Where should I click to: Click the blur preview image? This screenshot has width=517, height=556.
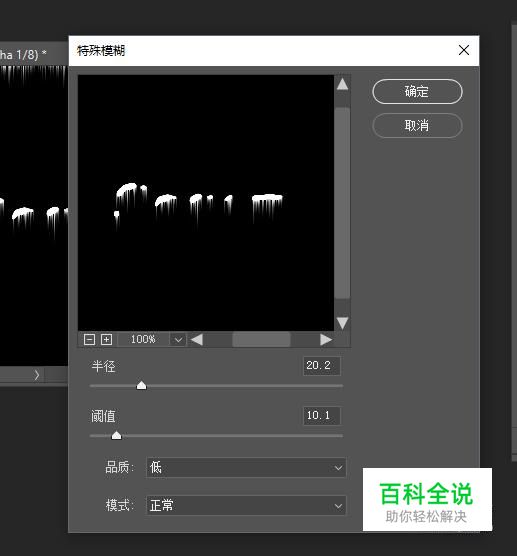pos(206,203)
